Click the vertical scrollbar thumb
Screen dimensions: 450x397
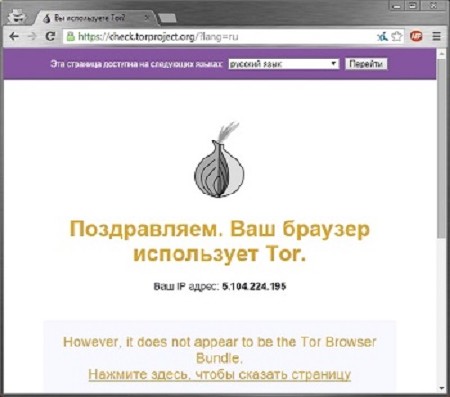[442, 149]
